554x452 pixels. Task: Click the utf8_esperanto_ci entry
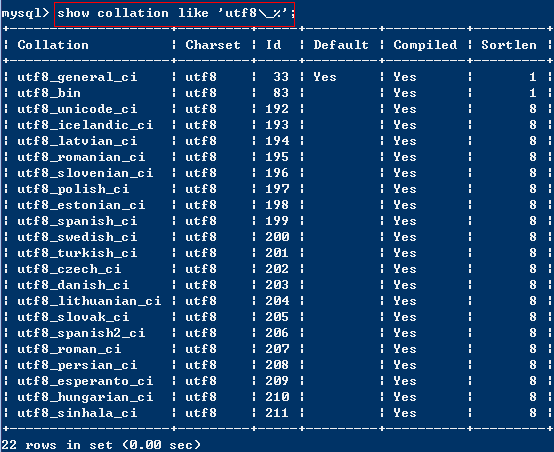click(x=85, y=381)
